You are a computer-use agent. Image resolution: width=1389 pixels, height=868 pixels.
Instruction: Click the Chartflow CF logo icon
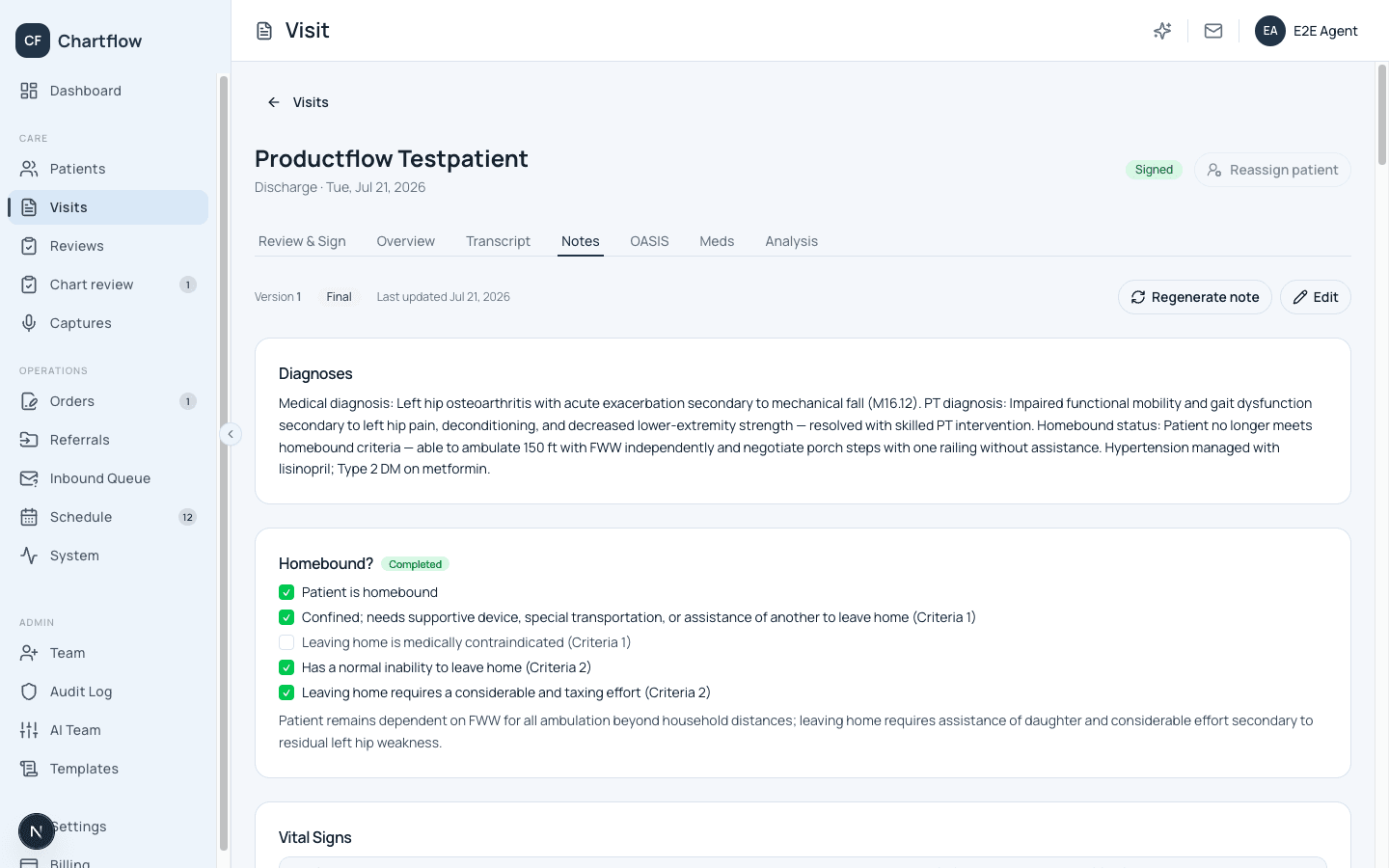[x=33, y=41]
